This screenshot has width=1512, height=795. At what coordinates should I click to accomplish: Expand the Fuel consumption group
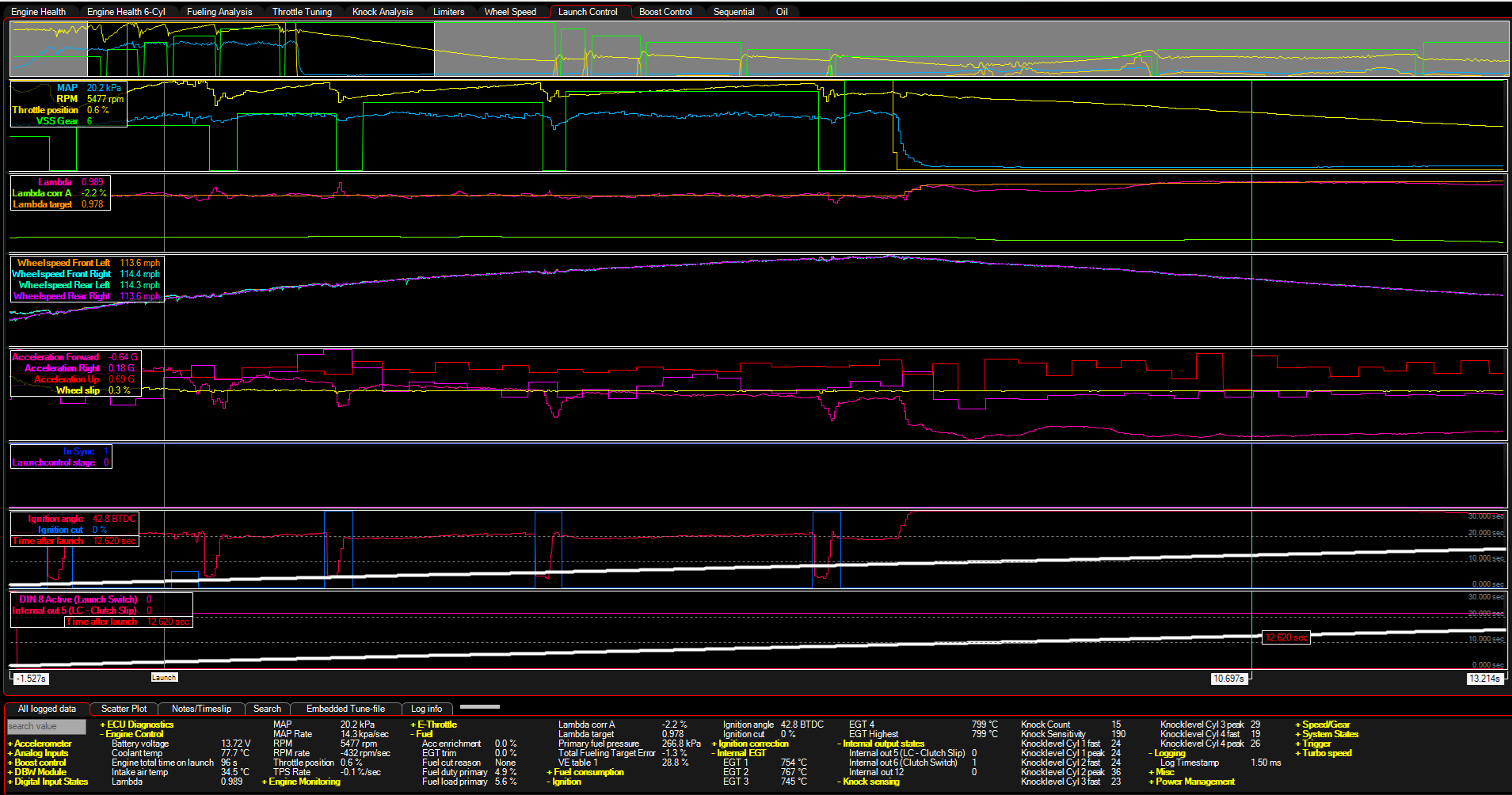tap(585, 772)
